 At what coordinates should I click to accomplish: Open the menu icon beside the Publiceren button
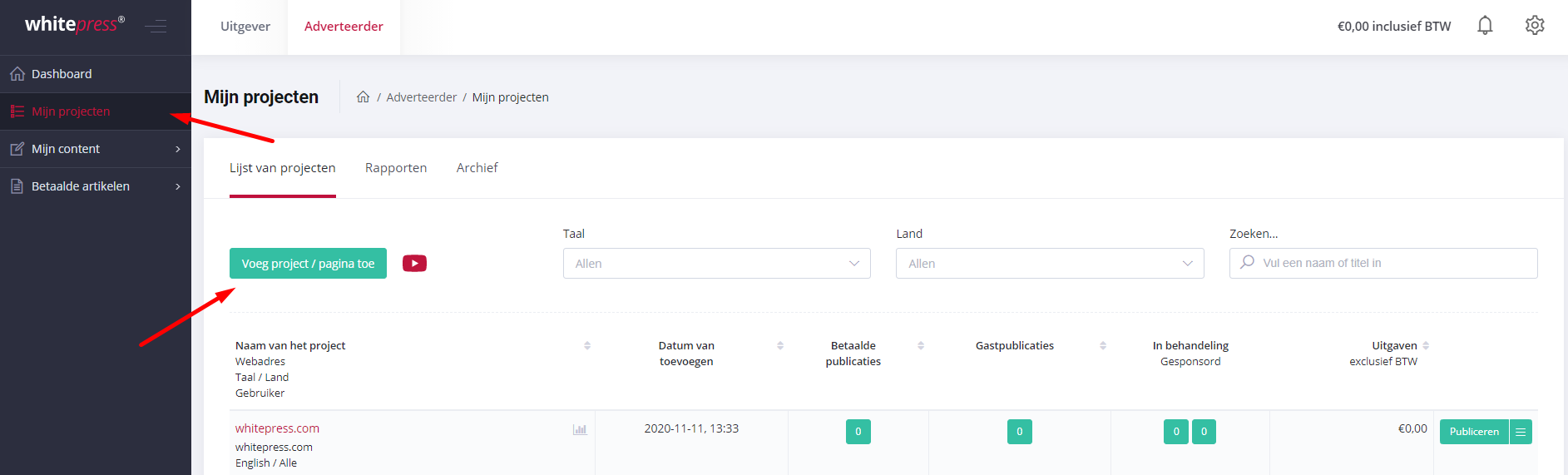coord(1521,432)
